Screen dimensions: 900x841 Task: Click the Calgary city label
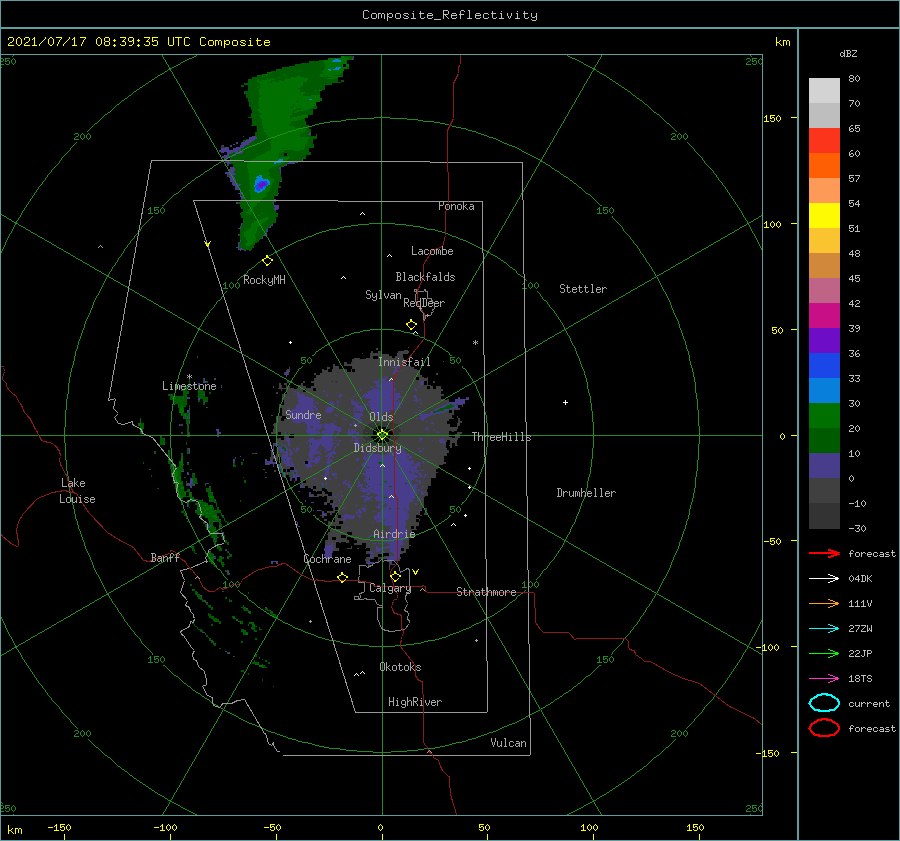390,588
